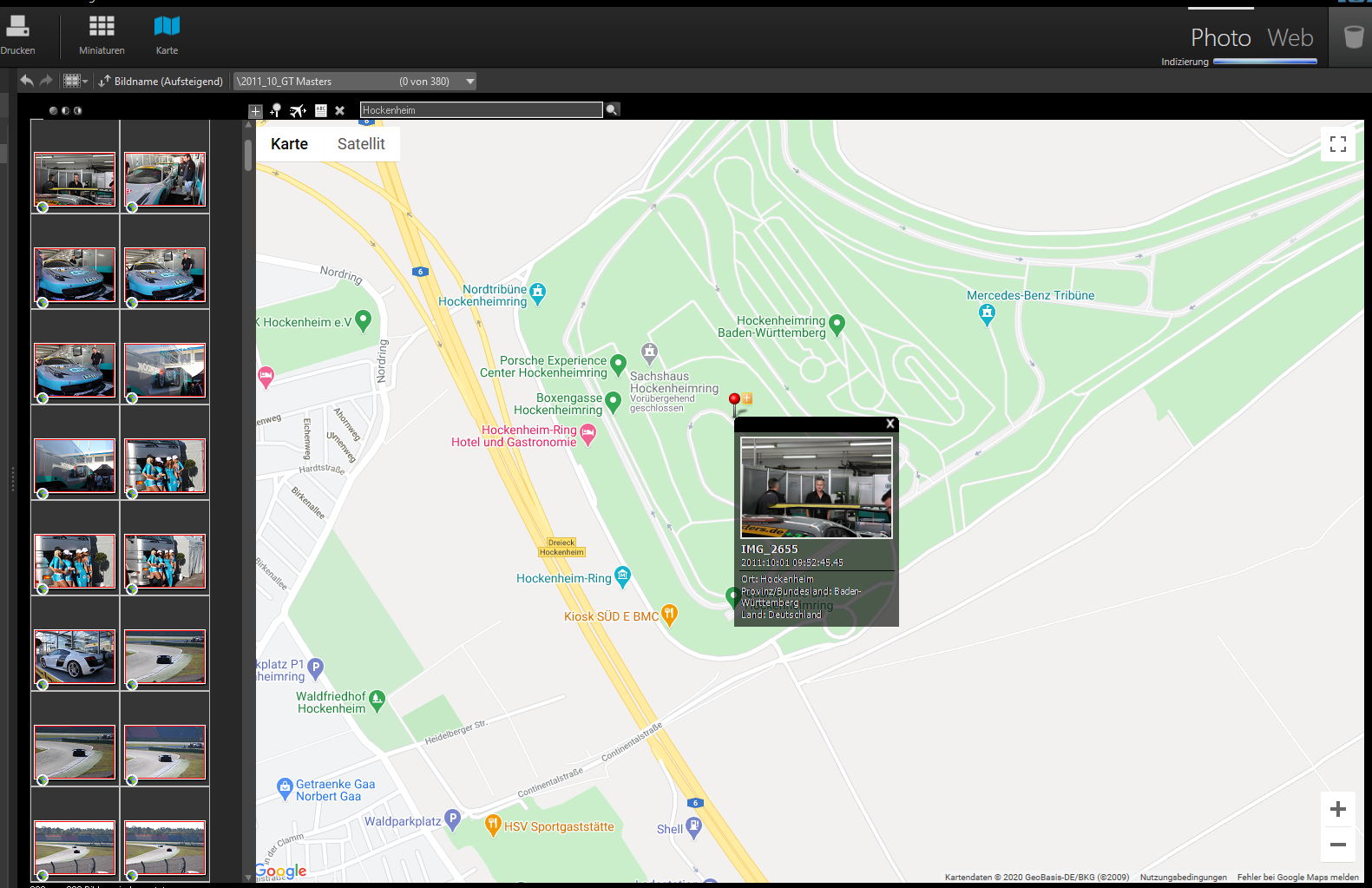Select the Mercedes-Benz Tribüne map marker
Image resolution: width=1372 pixels, height=888 pixels.
pos(987,315)
